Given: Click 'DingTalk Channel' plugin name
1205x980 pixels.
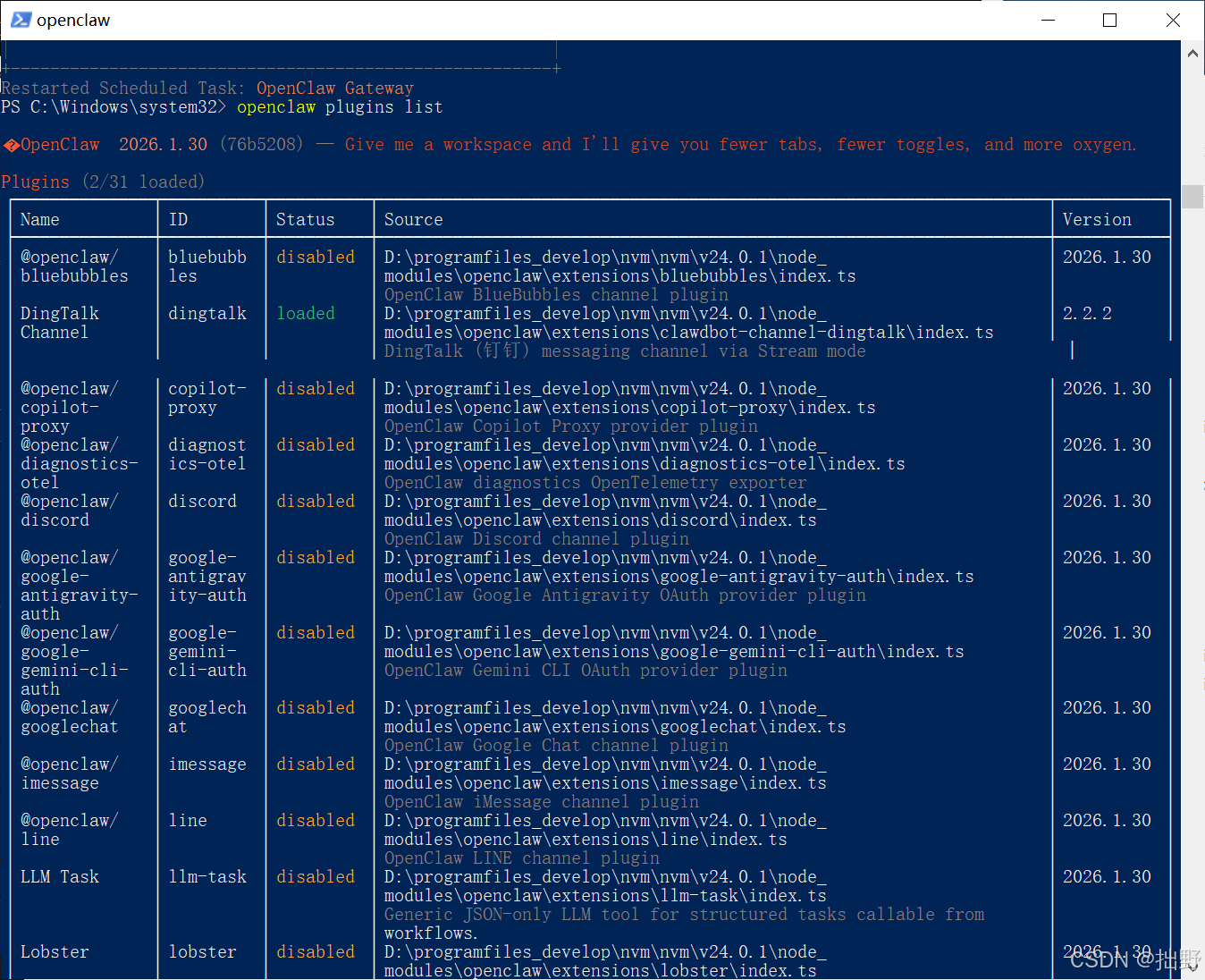Looking at the screenshot, I should click(60, 323).
